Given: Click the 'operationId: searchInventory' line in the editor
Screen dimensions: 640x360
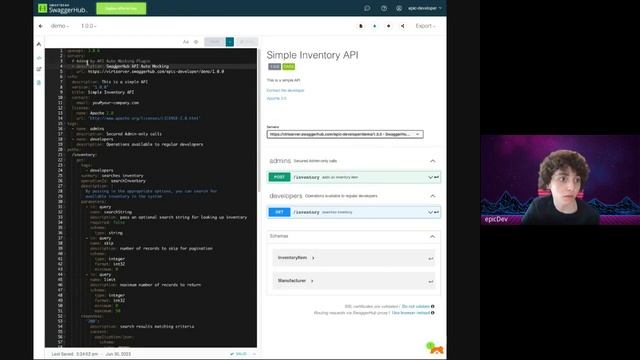Looking at the screenshot, I should click(113, 181).
